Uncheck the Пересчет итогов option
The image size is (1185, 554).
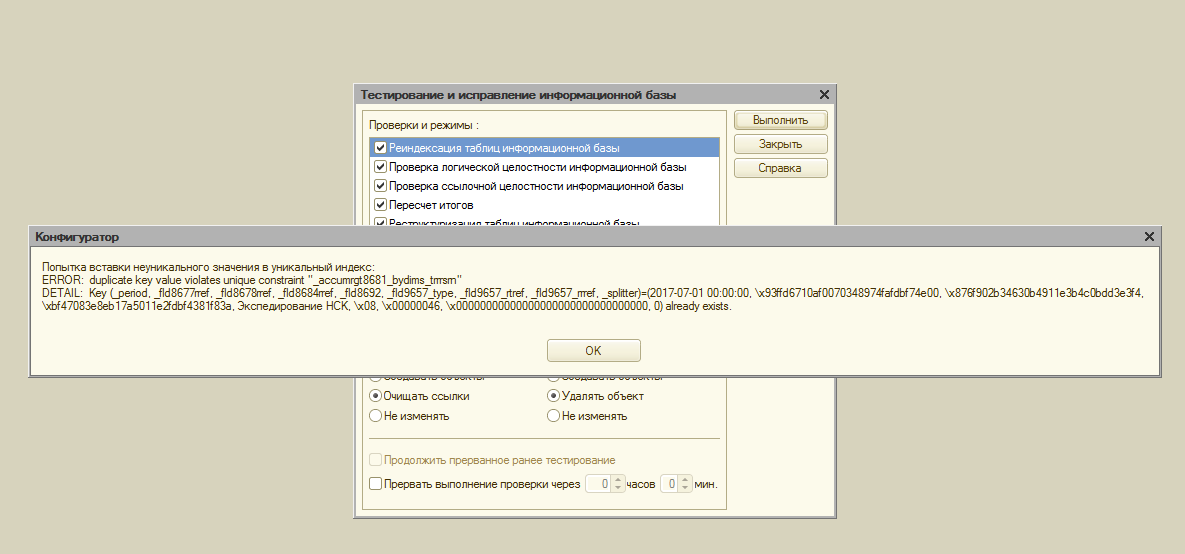coord(380,205)
